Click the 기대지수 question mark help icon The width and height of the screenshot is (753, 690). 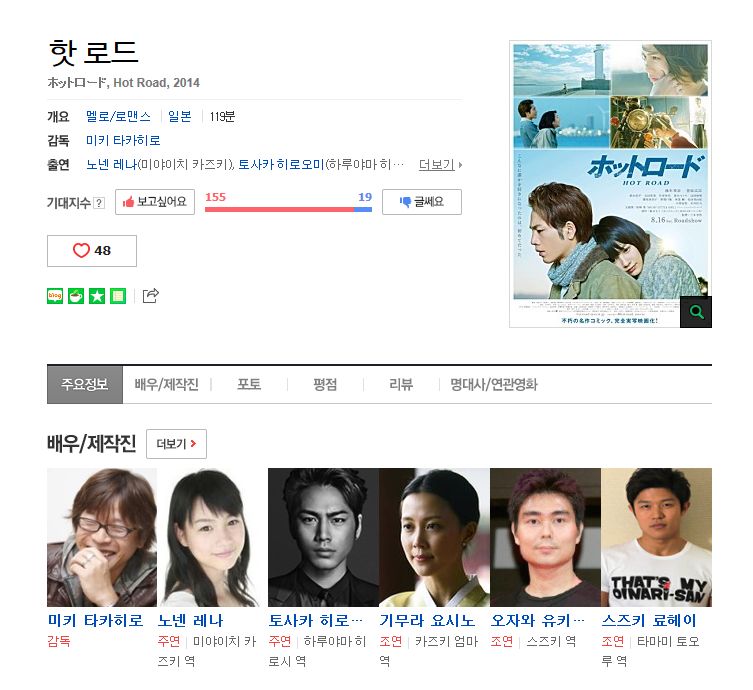(x=99, y=203)
